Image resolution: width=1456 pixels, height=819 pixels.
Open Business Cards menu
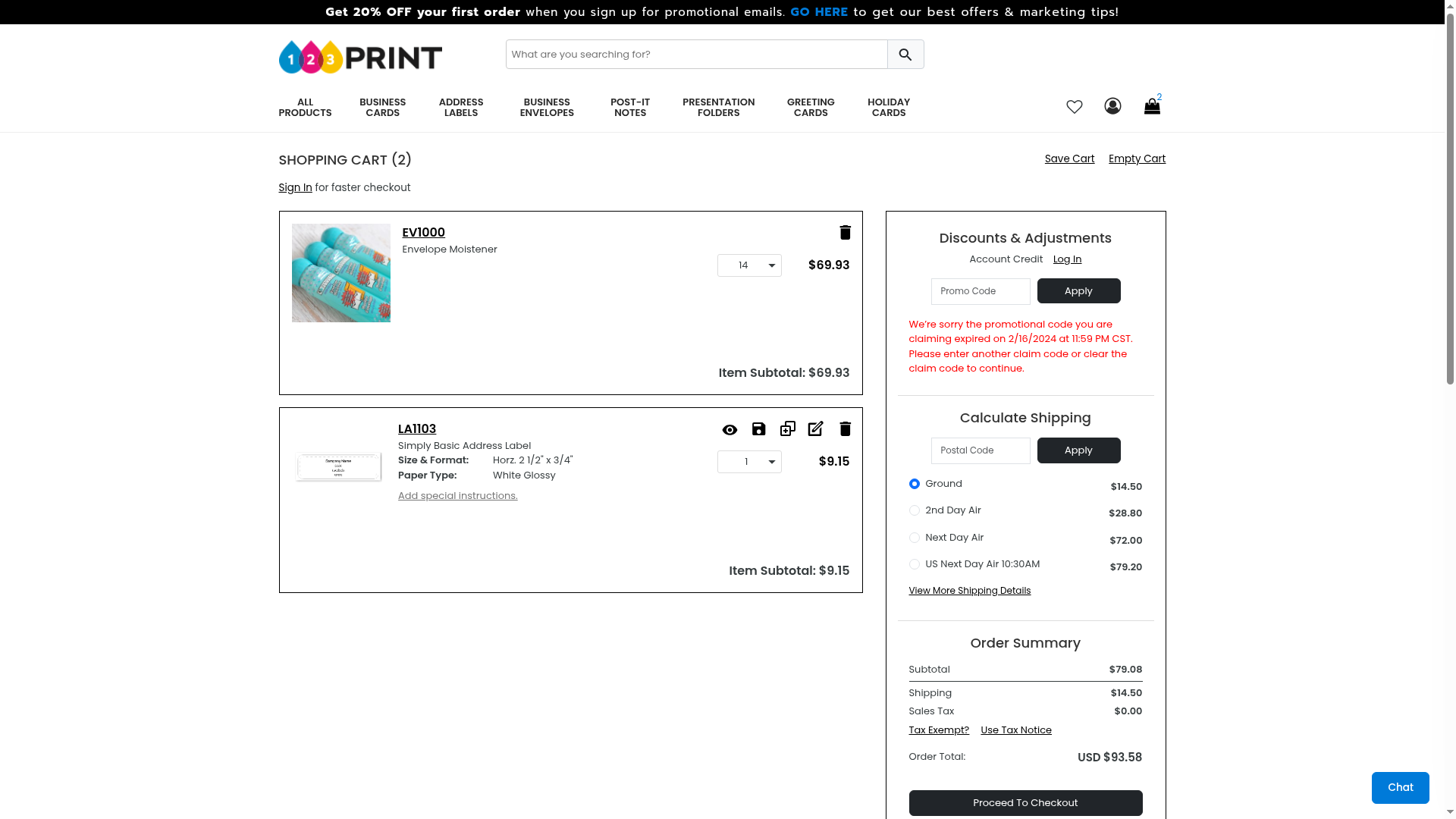pyautogui.click(x=382, y=108)
